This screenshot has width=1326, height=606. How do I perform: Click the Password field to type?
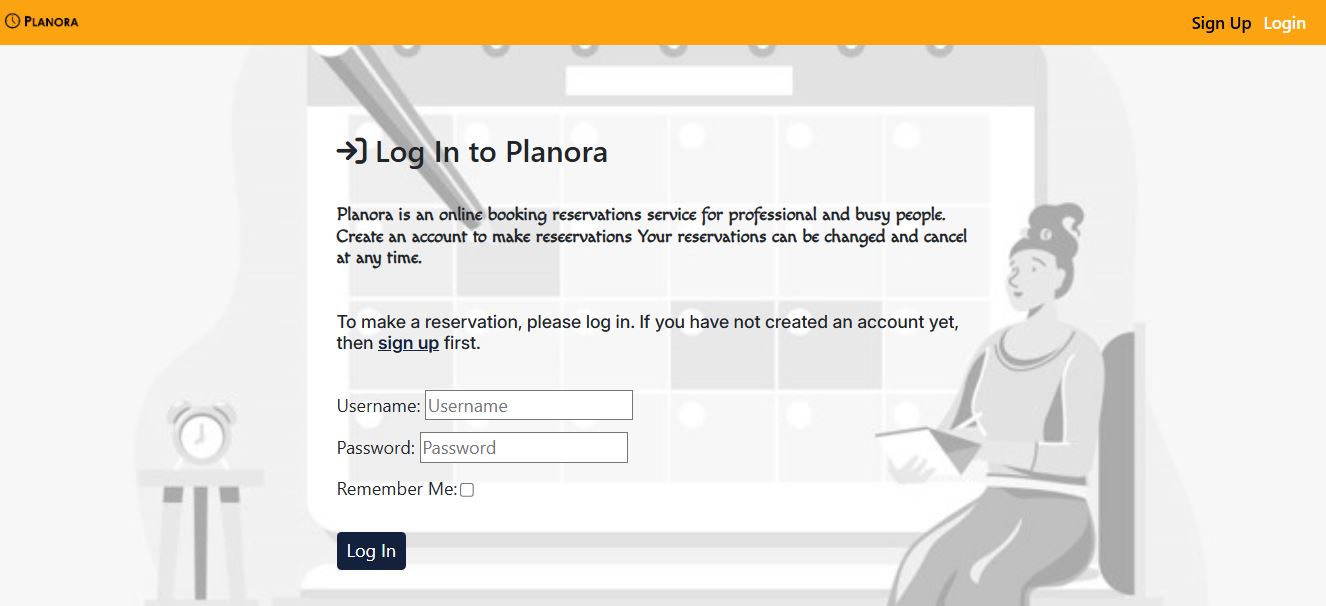(523, 447)
